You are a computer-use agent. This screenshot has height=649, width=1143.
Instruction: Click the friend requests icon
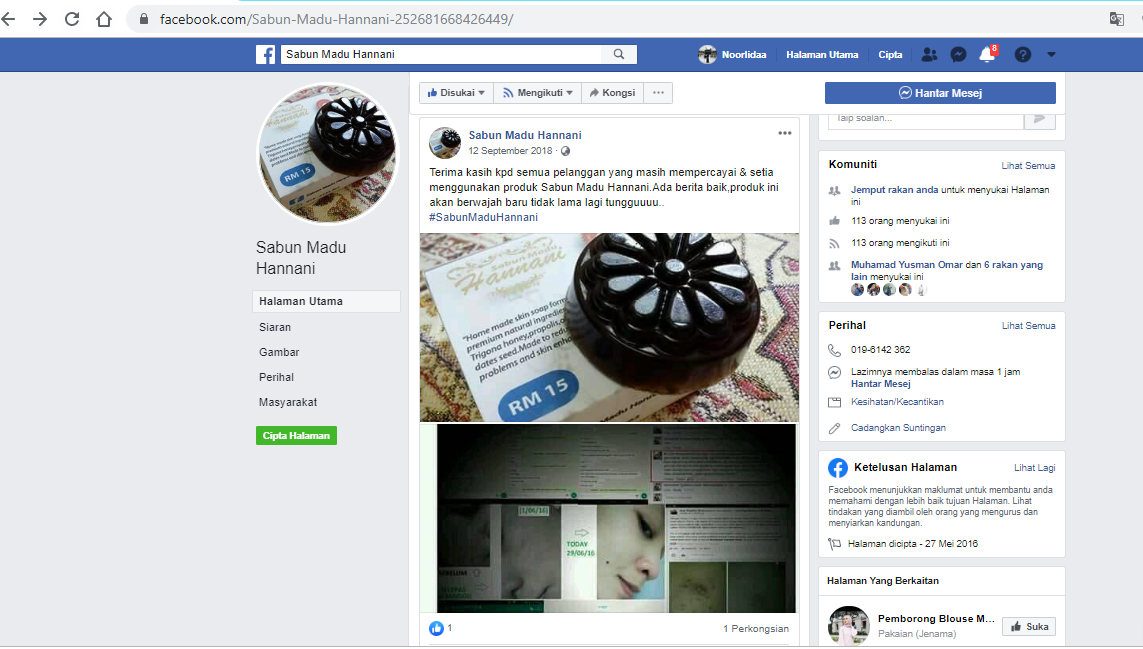[929, 54]
